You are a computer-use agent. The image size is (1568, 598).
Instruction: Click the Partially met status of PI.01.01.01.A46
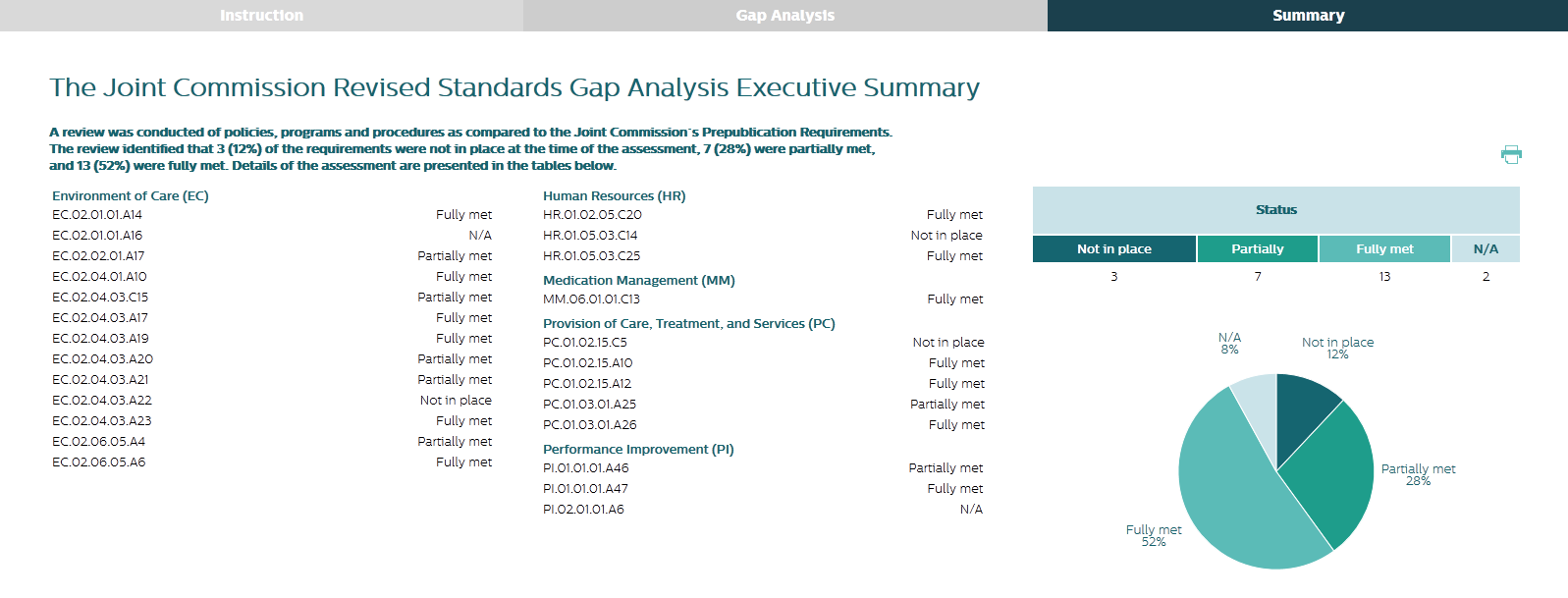click(x=946, y=468)
